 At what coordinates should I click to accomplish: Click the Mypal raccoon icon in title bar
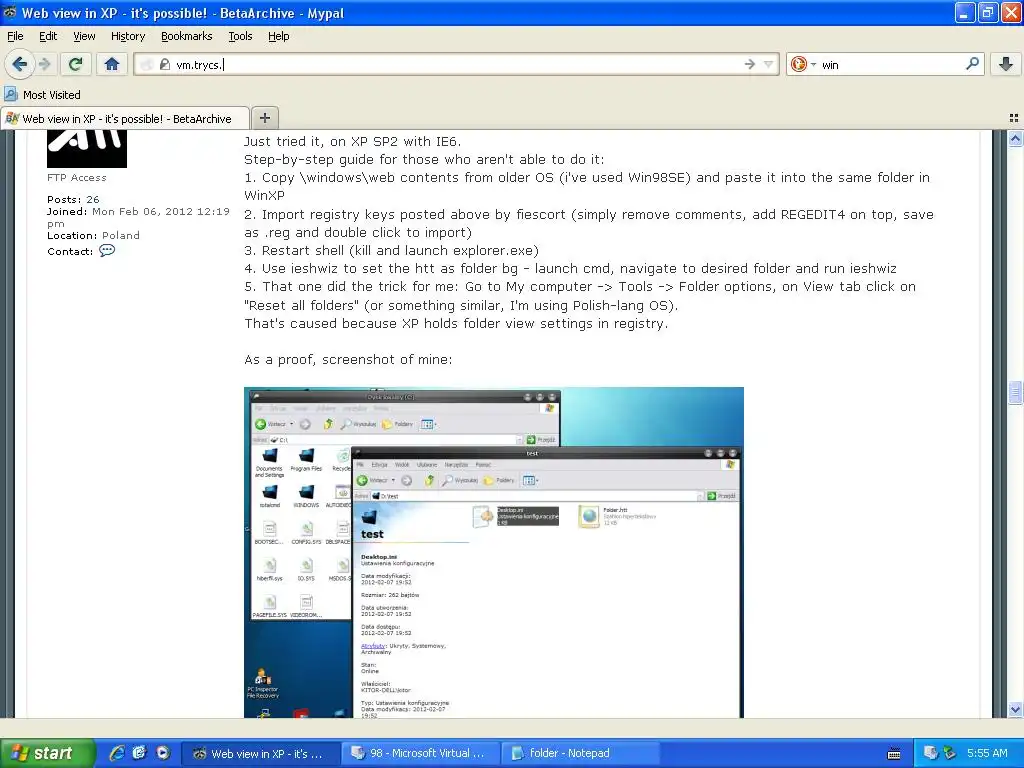coord(10,12)
